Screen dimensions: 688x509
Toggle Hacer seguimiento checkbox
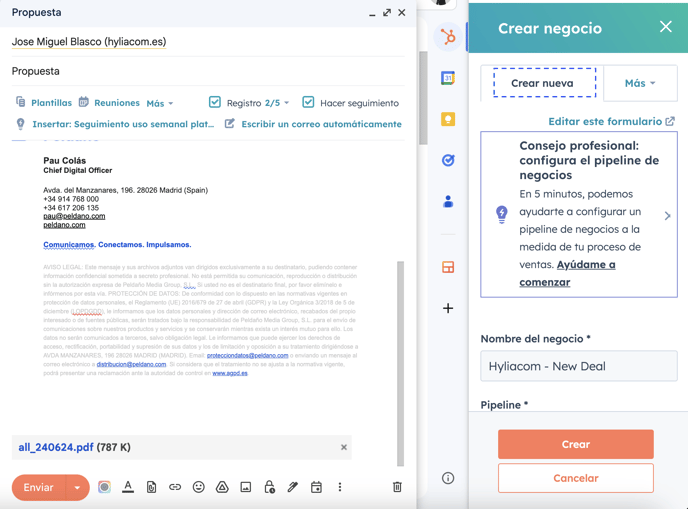coord(308,102)
